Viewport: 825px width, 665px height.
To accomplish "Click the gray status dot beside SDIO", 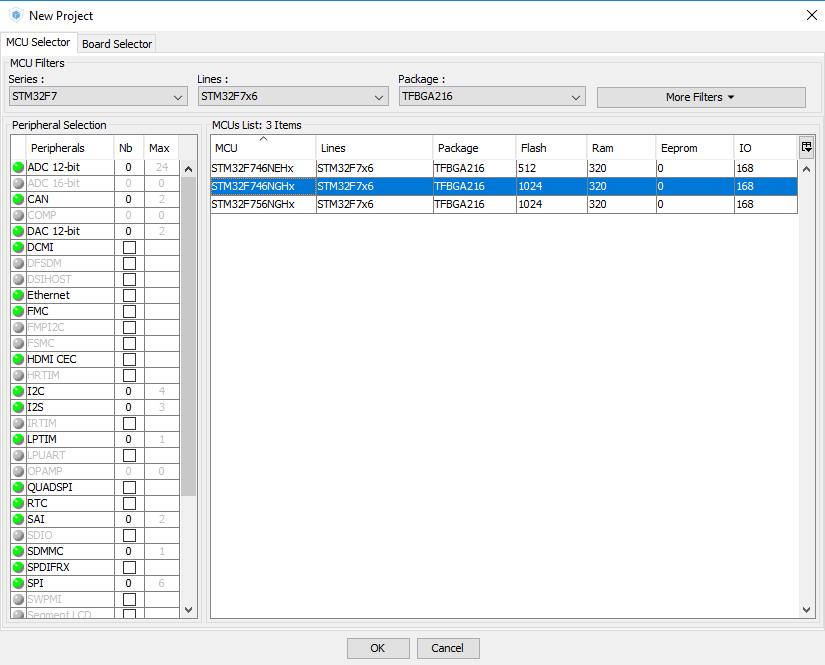I will coord(18,535).
